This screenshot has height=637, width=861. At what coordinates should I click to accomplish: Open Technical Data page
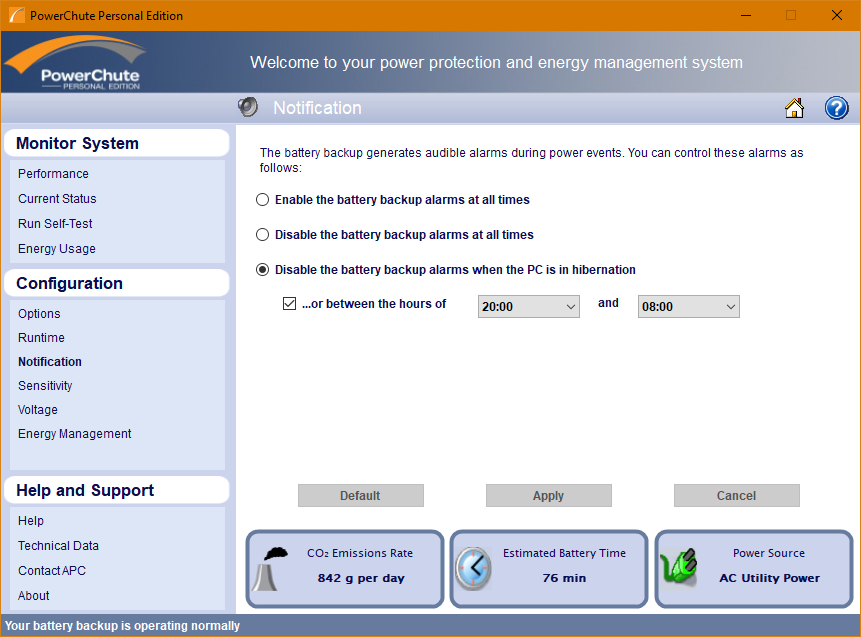pos(58,546)
